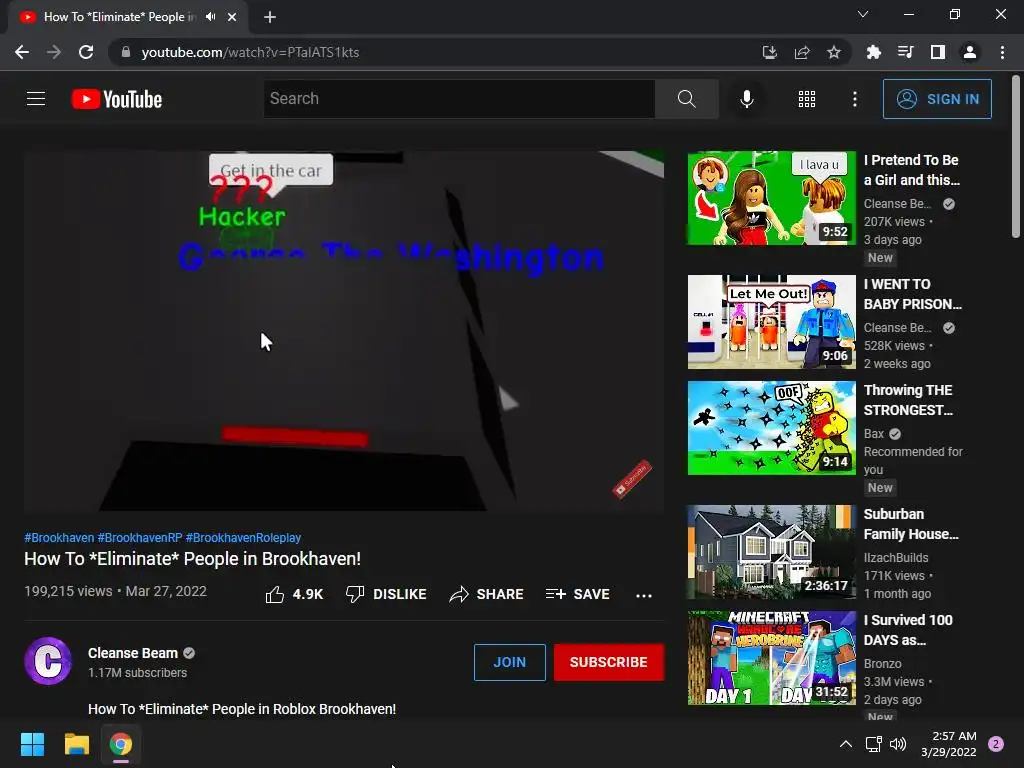Toggle the Chrome side panel
This screenshot has height=768, width=1024.
938,52
